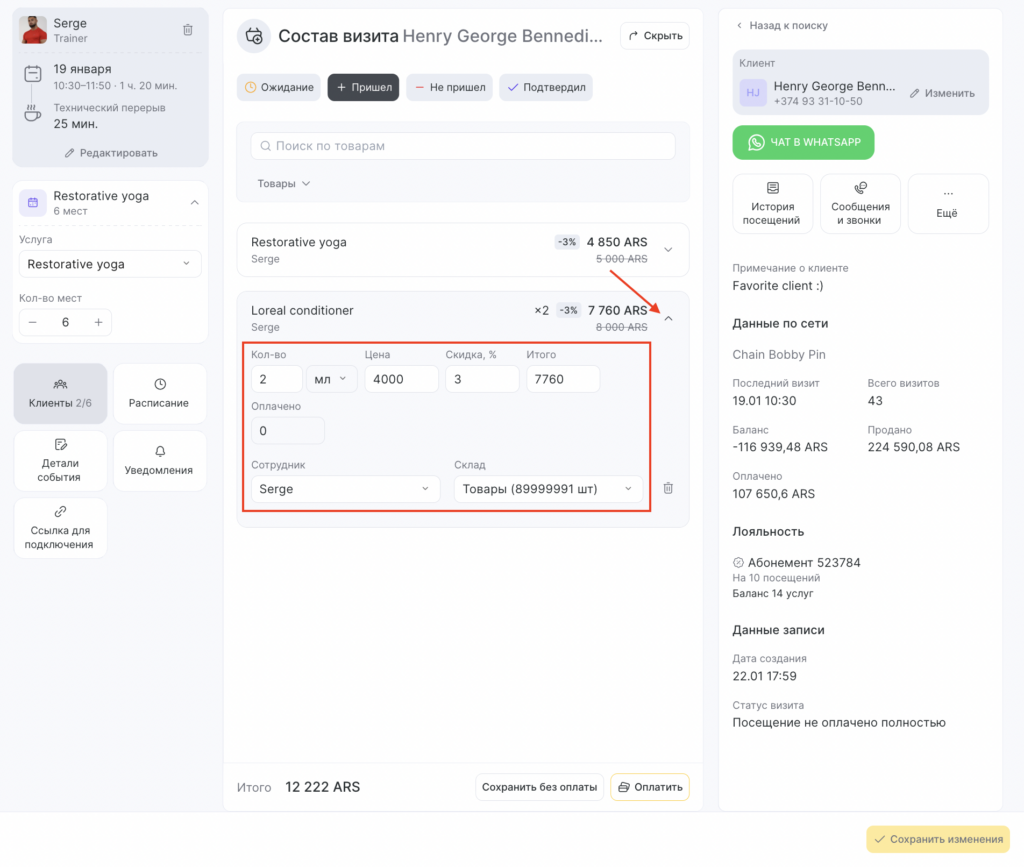This screenshot has height=867, width=1024.
Task: Set visit status to Ожидание
Action: (279, 88)
